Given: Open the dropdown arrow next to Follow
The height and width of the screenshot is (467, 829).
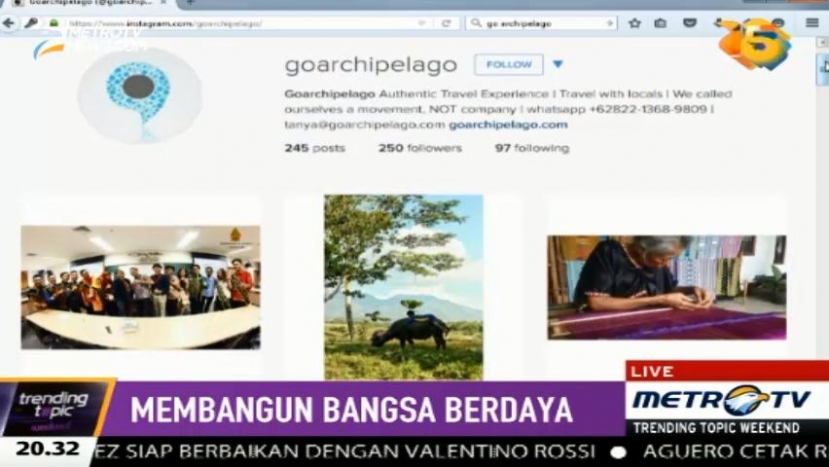Looking at the screenshot, I should pyautogui.click(x=558, y=65).
